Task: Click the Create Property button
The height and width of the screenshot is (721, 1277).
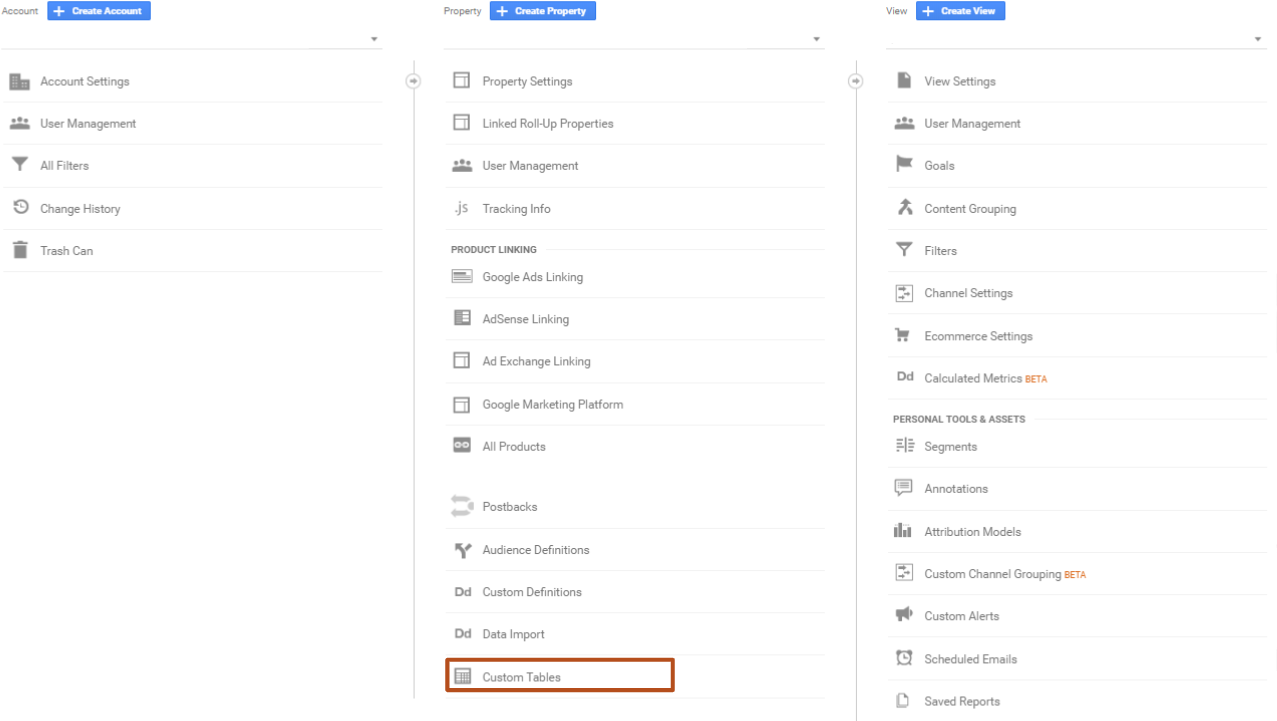Action: 542,11
